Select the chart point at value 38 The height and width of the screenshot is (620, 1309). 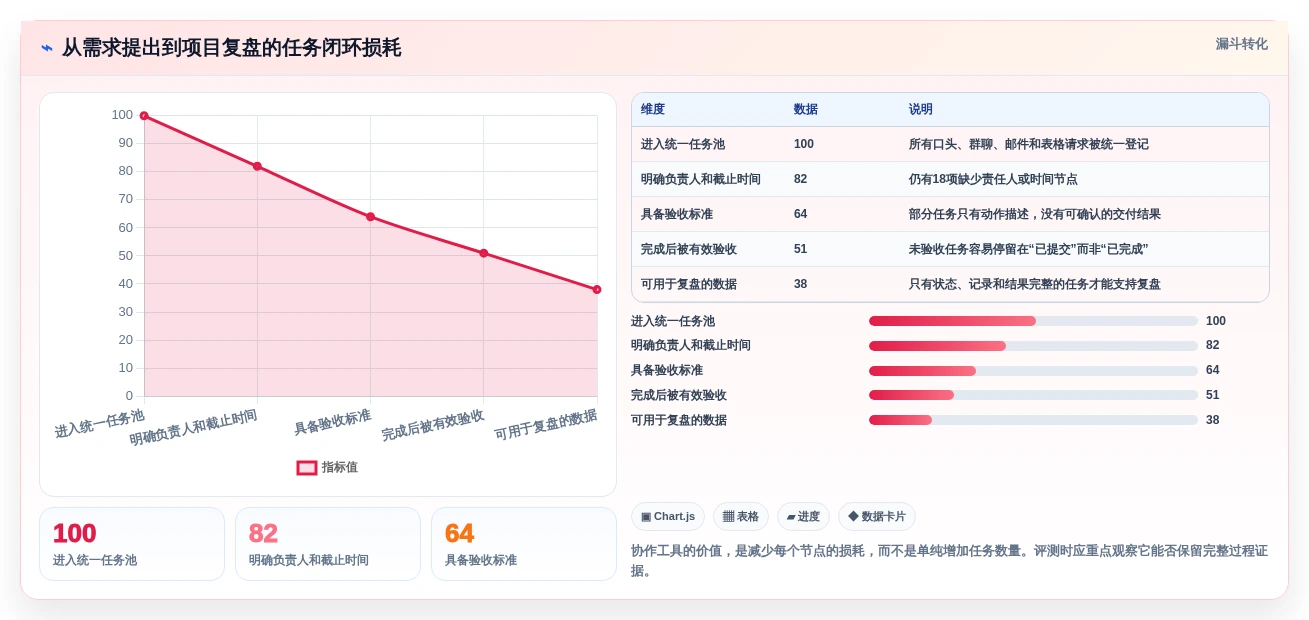(597, 290)
